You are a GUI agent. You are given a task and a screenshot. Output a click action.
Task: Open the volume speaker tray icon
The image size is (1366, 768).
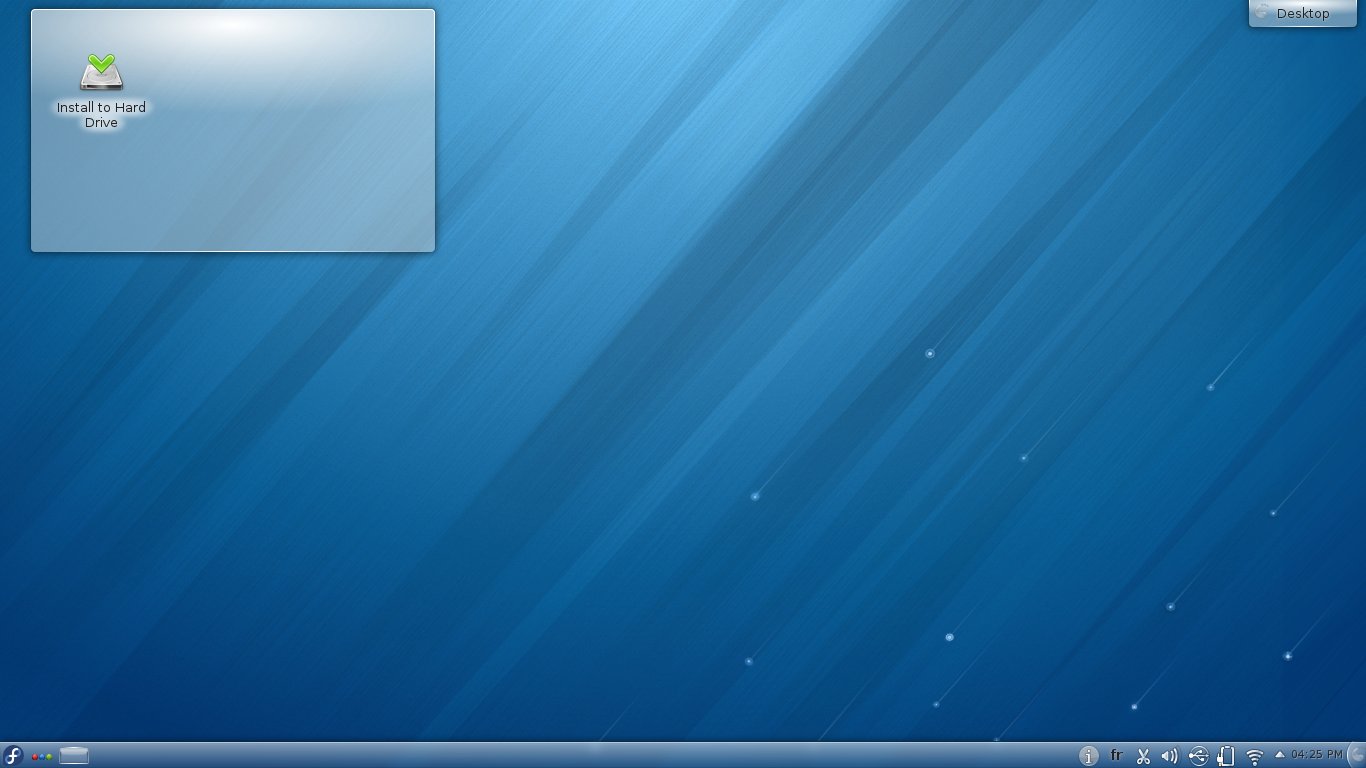tap(1170, 756)
